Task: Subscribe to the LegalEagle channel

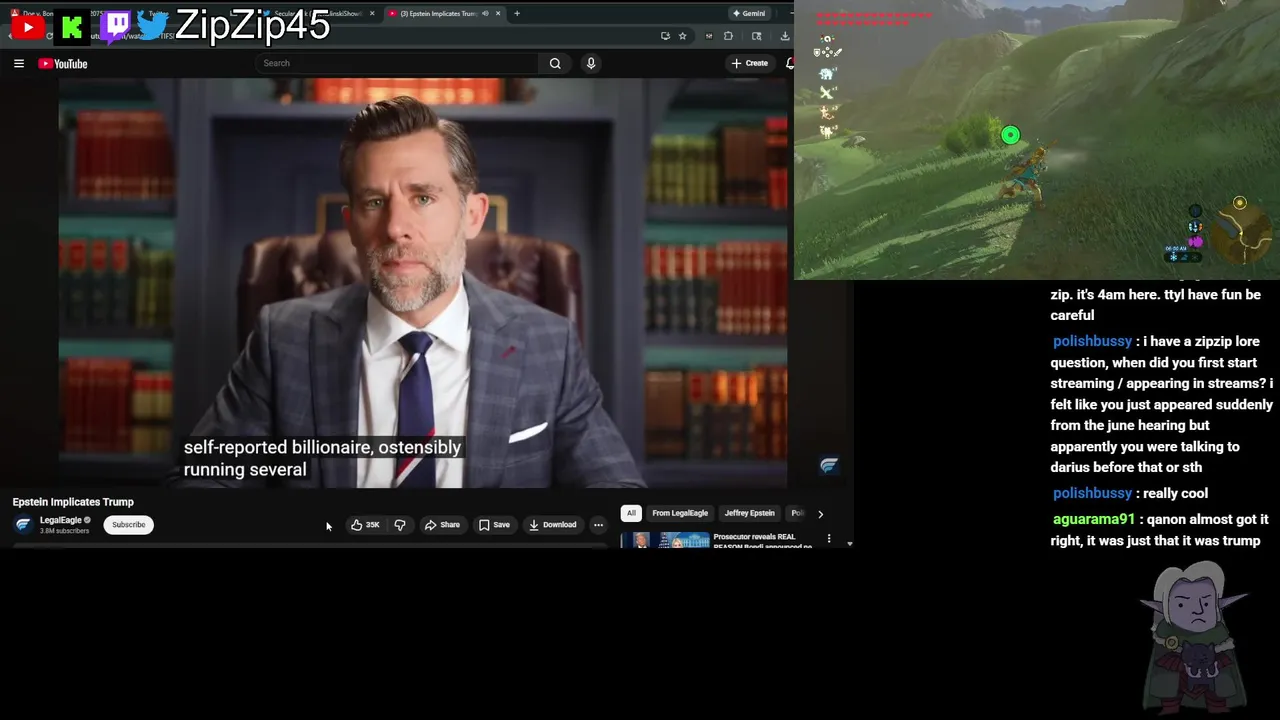Action: [128, 525]
